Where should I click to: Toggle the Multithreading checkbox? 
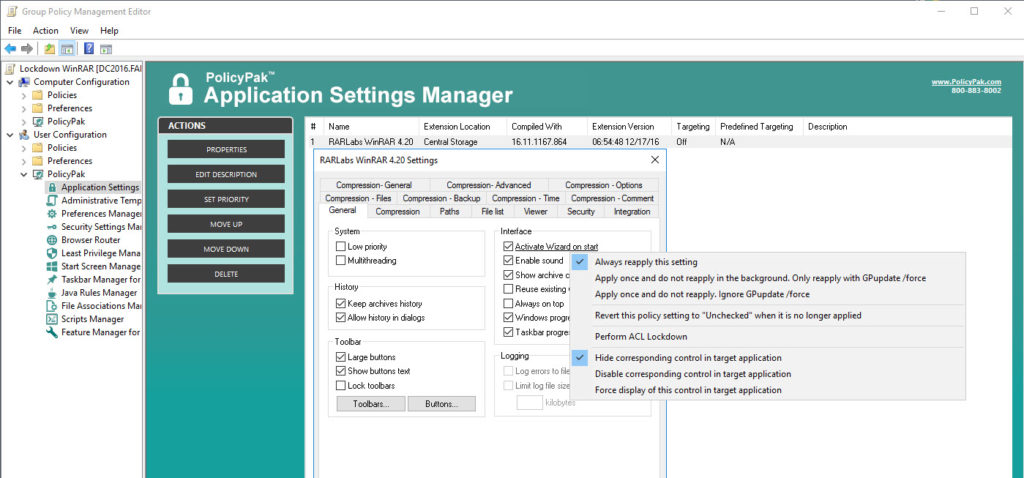pyautogui.click(x=340, y=261)
